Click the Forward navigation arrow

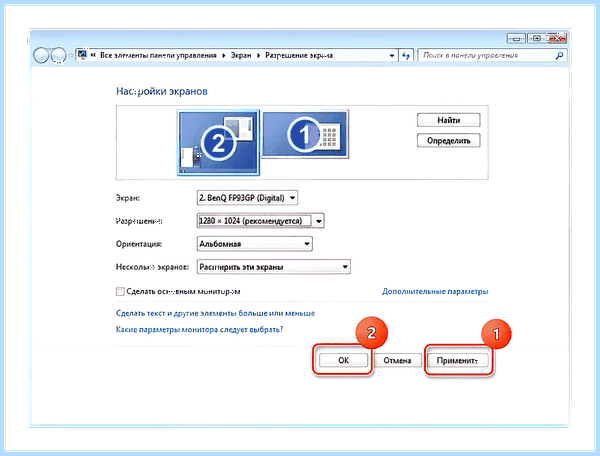pos(58,55)
